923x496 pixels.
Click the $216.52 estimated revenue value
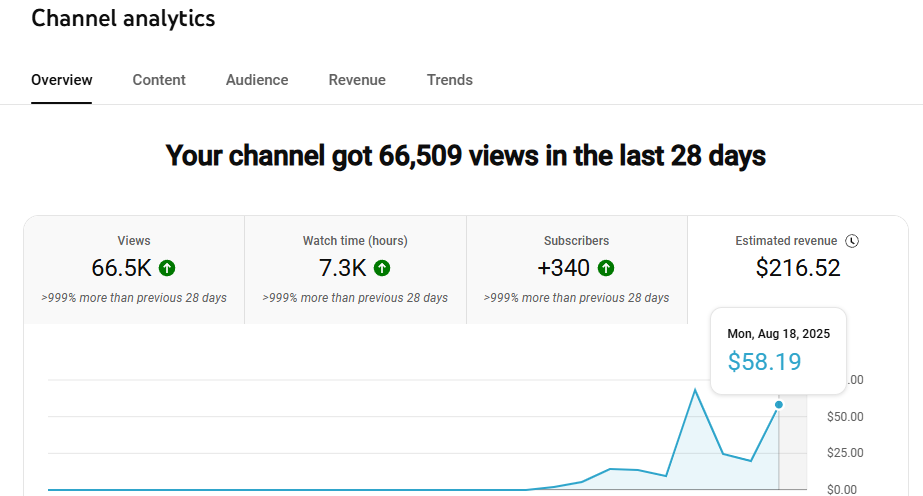click(798, 268)
